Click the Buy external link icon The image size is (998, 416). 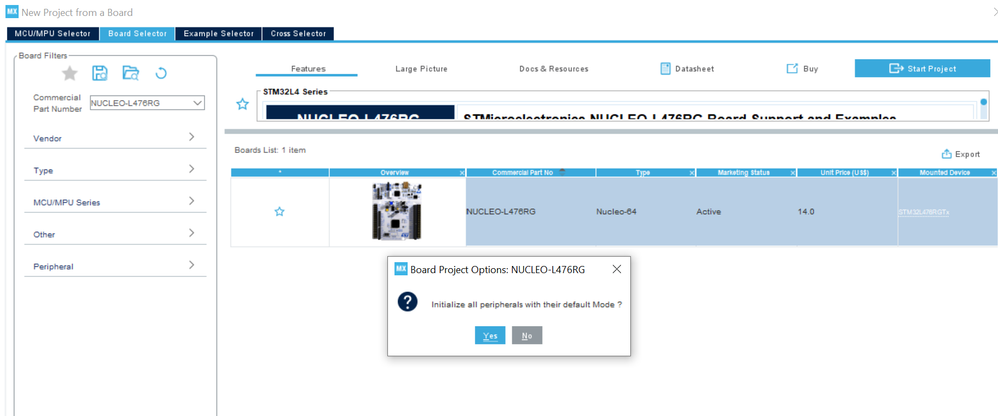coord(792,69)
